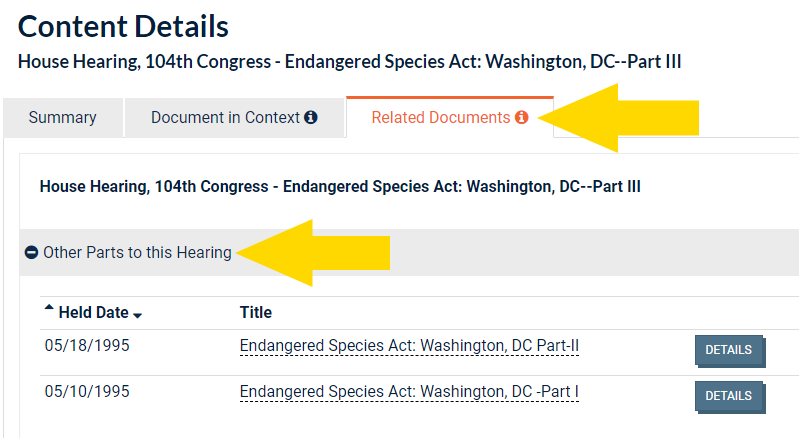Click Details button for Part-II hearing
Image resolution: width=799 pixels, height=438 pixels.
point(729,350)
